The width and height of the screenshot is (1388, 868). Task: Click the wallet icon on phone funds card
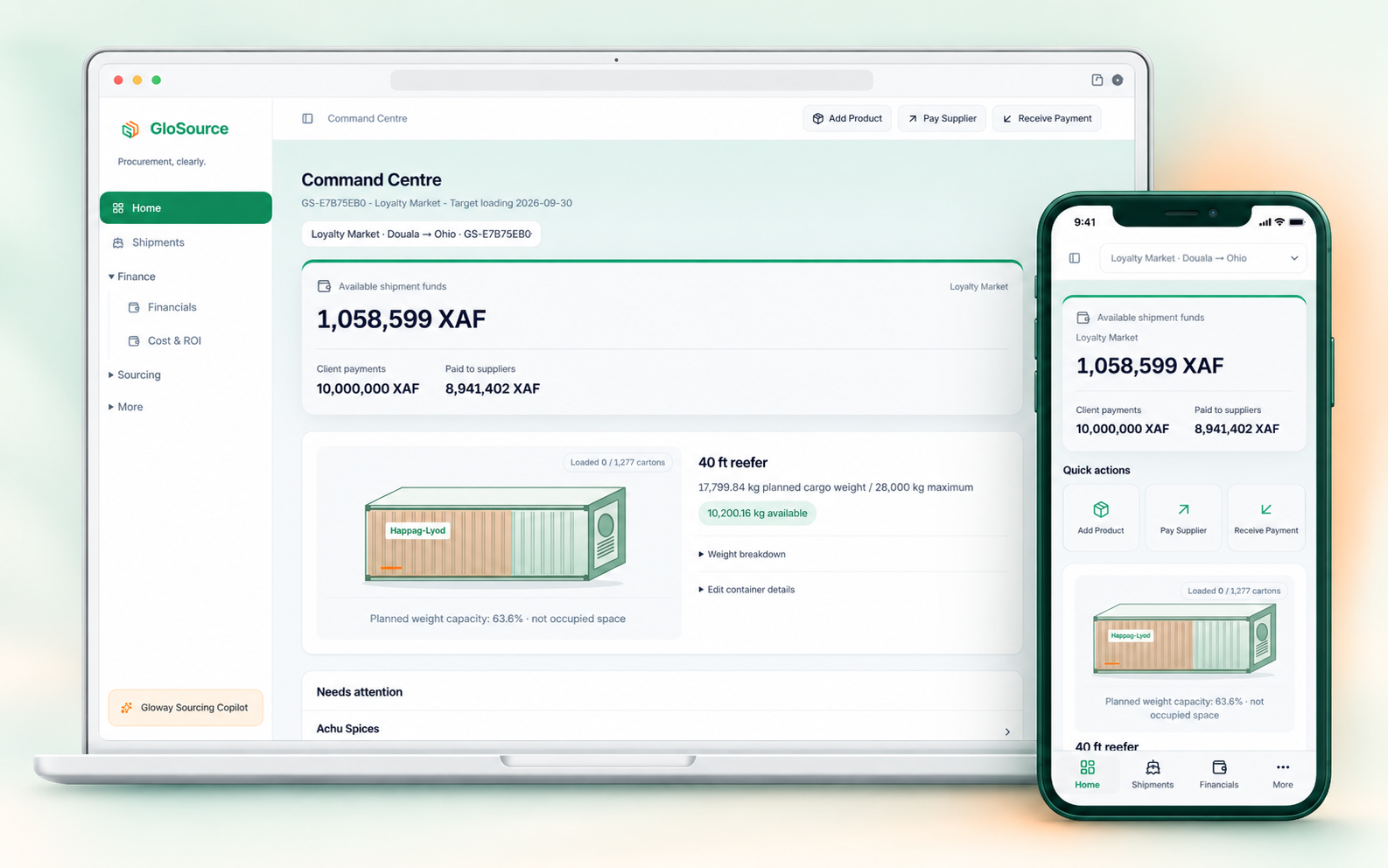tap(1083, 318)
